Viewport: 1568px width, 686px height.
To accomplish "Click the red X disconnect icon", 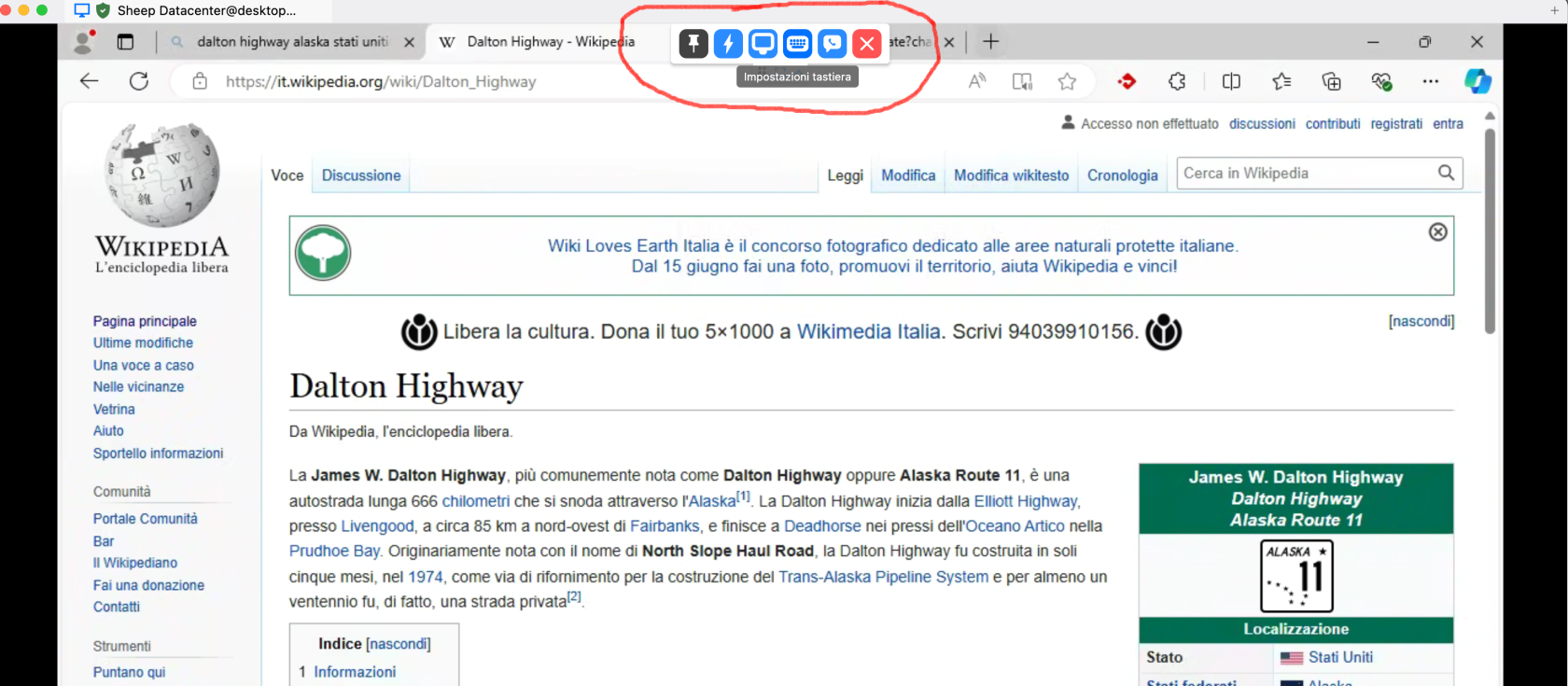I will tap(867, 43).
